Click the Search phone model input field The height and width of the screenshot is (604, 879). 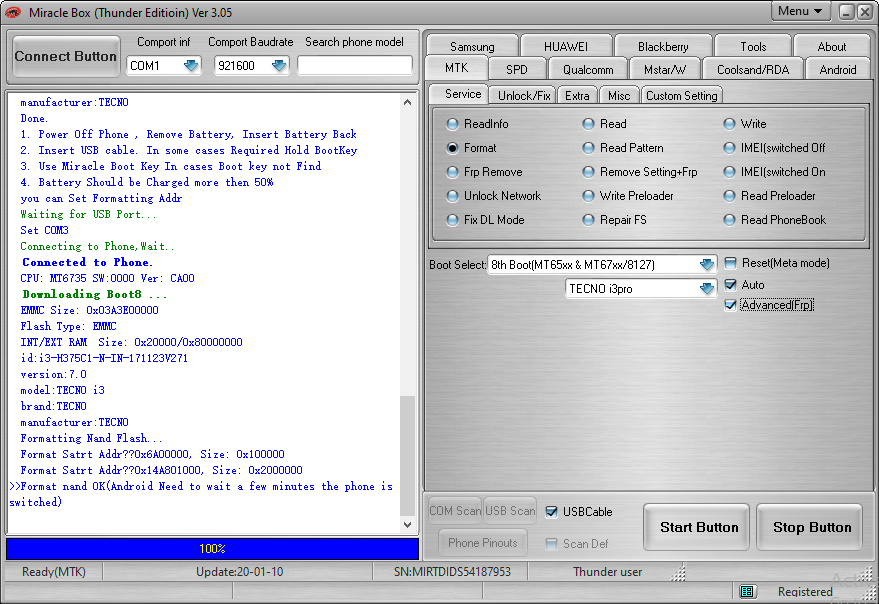tap(355, 66)
